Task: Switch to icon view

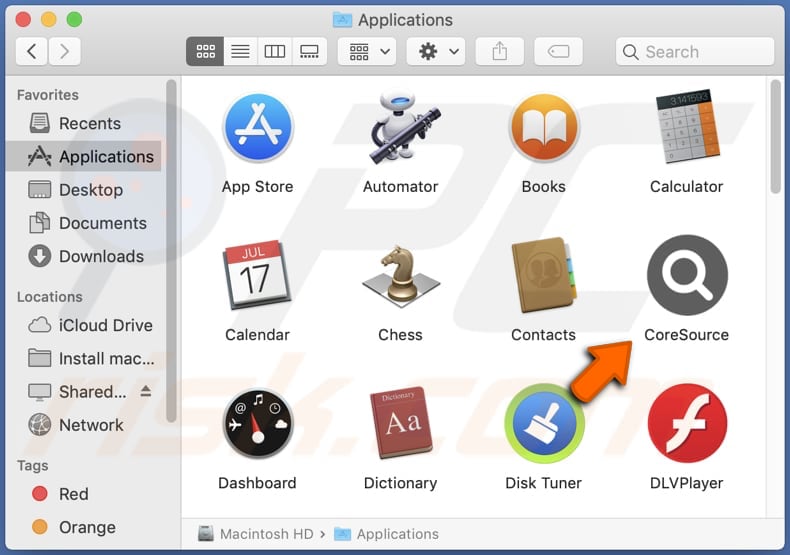Action: 205,51
